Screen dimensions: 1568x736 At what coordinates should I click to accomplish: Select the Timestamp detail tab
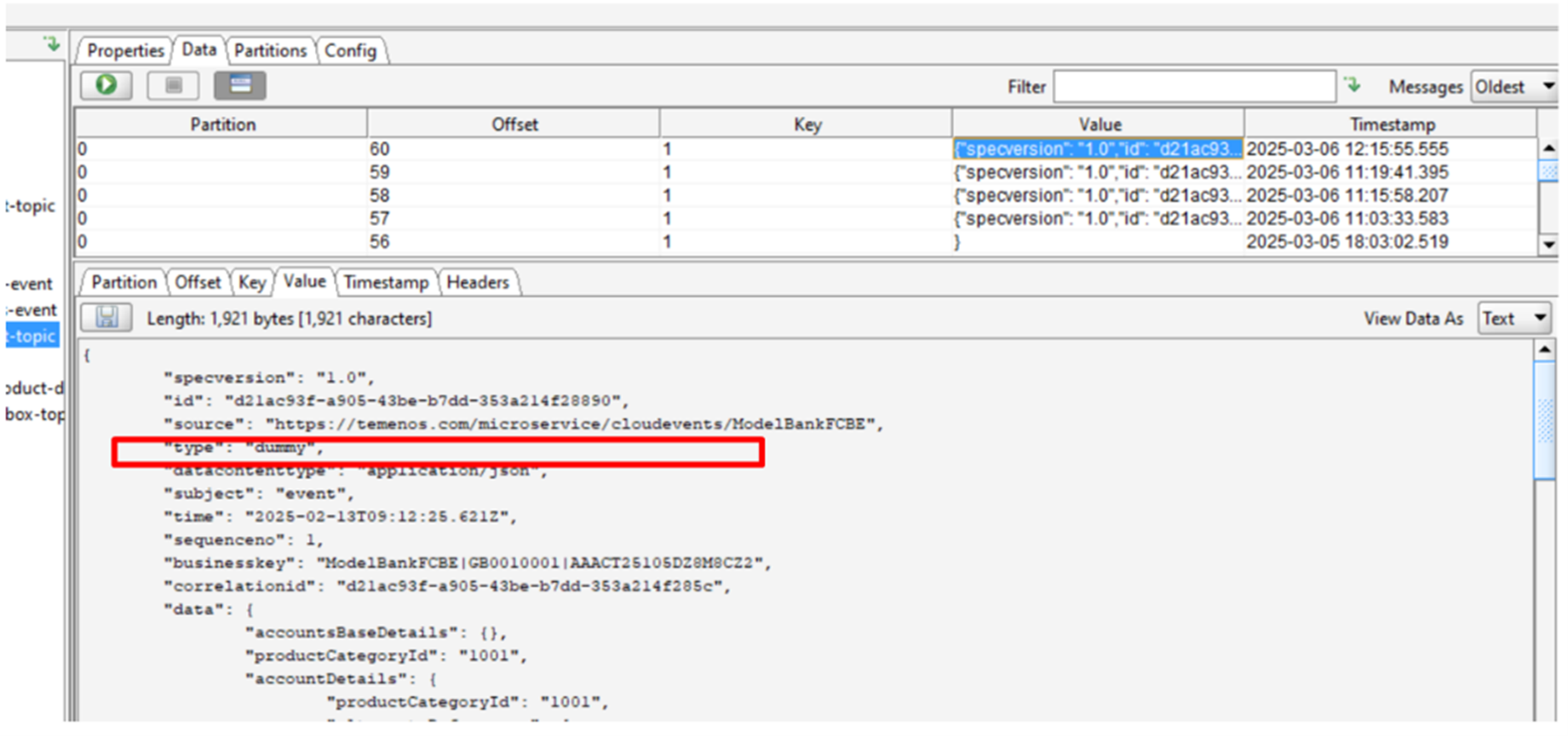coord(386,282)
